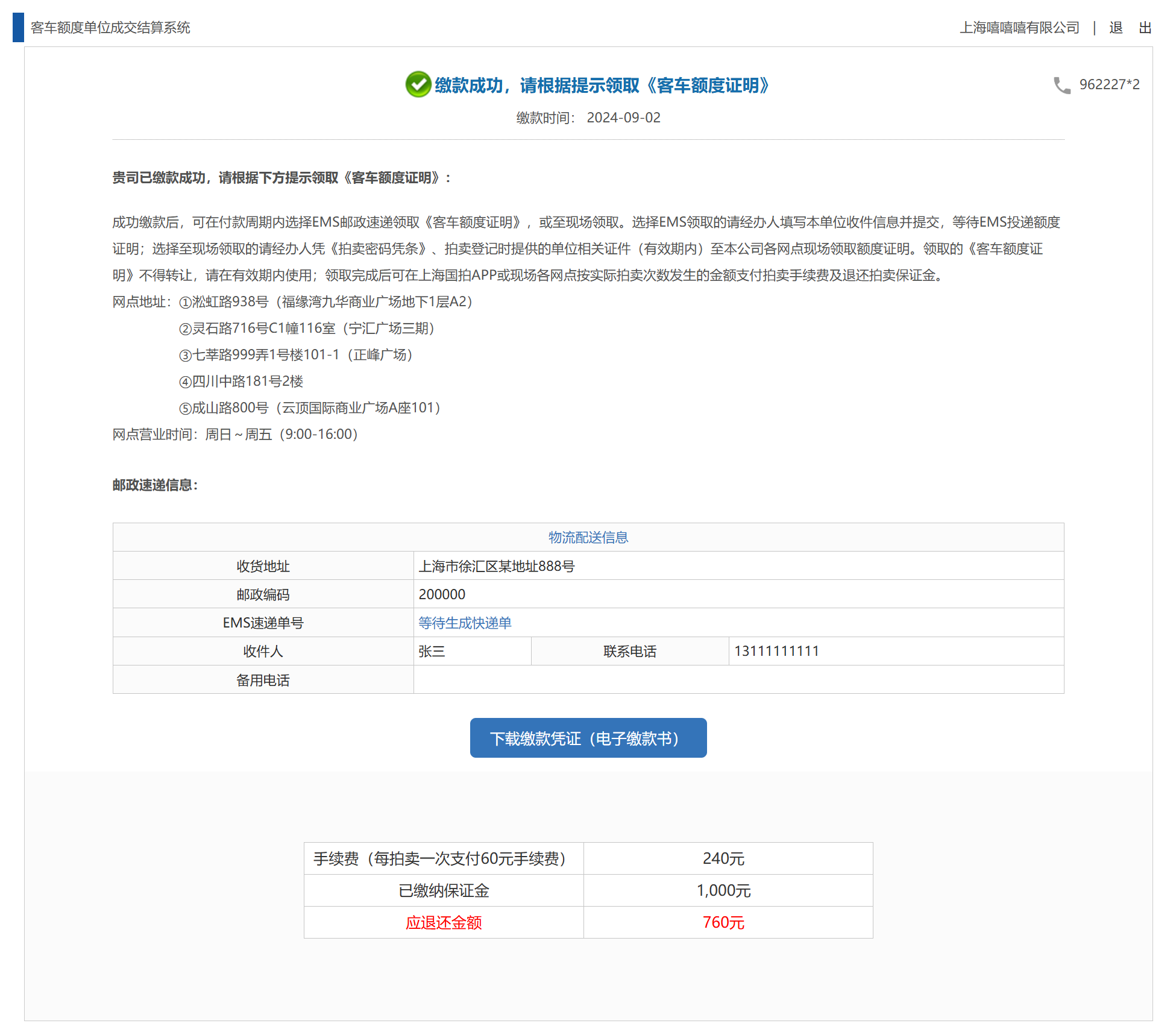Click the contact phone 13111111111
The height and width of the screenshot is (1032, 1176).
click(776, 651)
